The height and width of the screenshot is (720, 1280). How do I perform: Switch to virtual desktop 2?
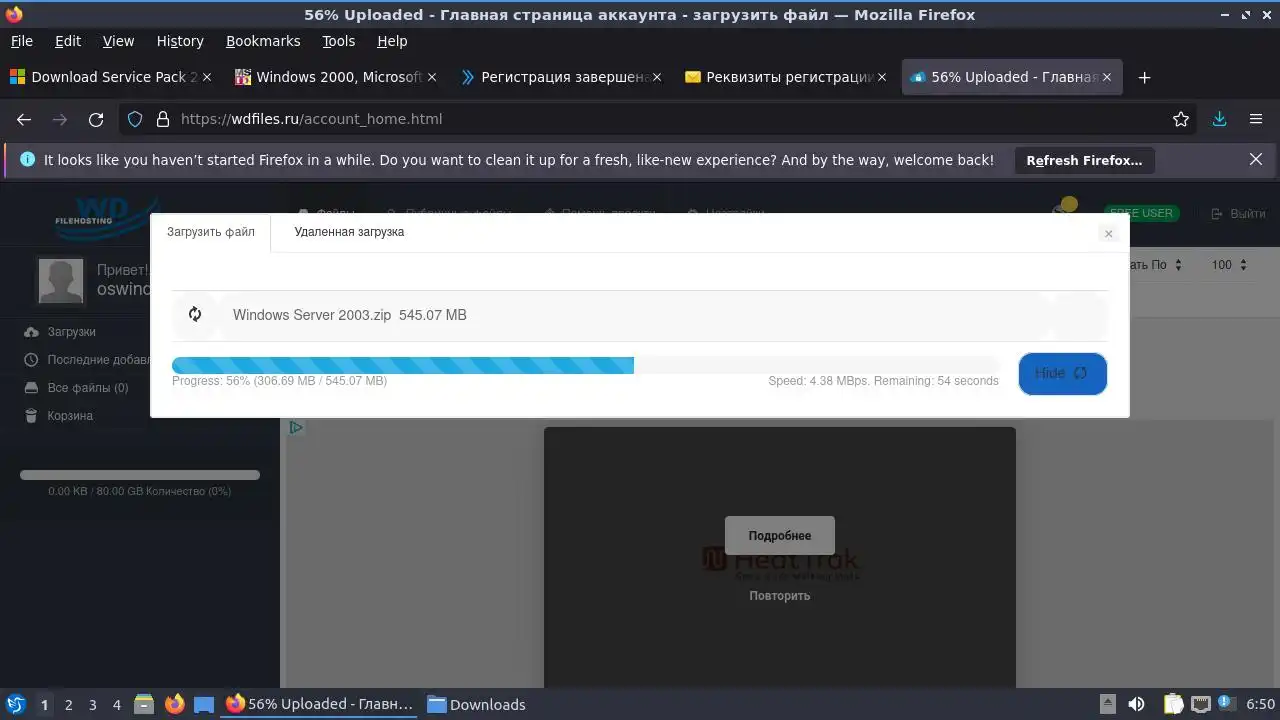(68, 705)
